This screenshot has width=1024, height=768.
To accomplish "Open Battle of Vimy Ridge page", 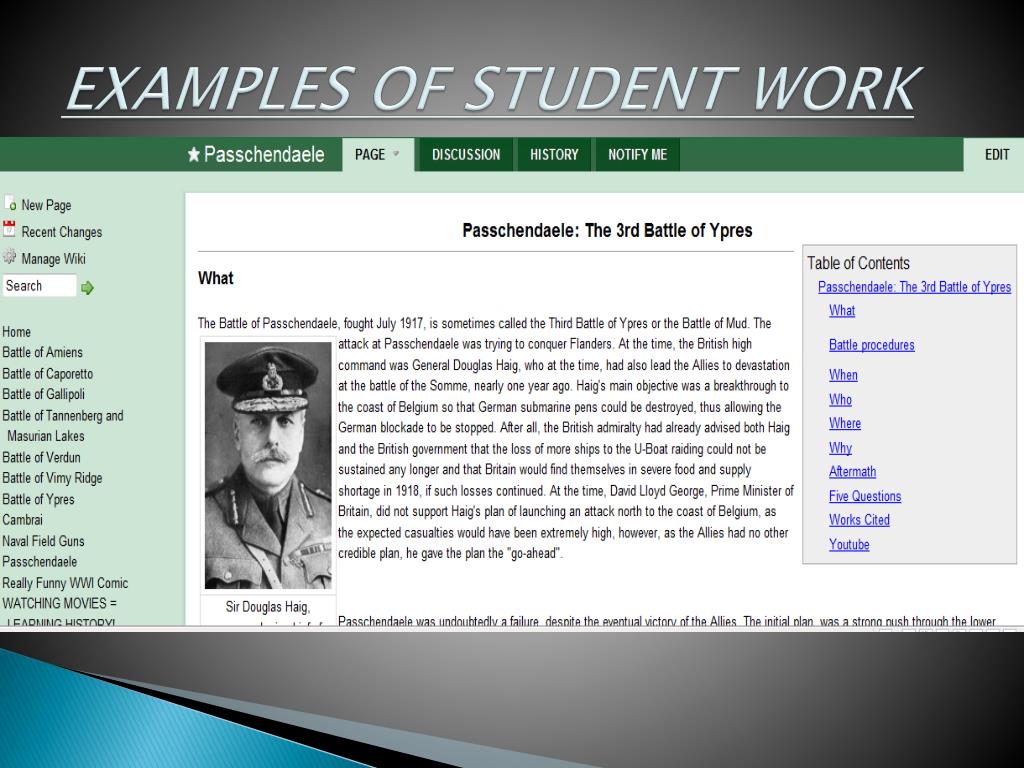I will click(52, 478).
